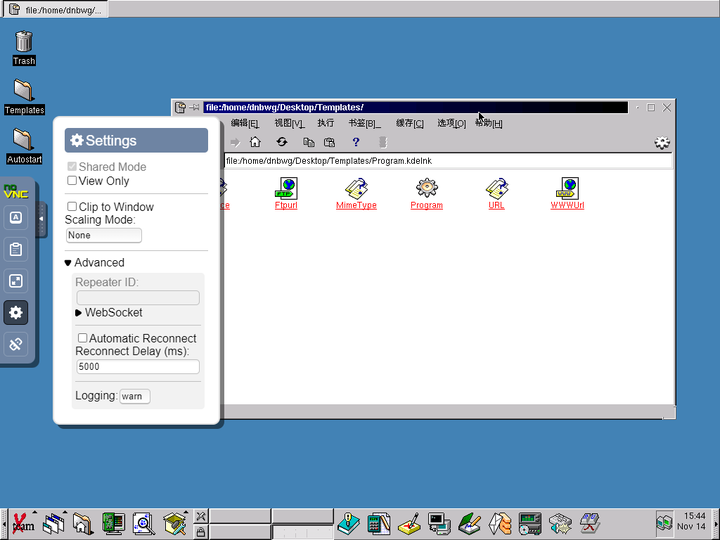Image resolution: width=720 pixels, height=540 pixels.
Task: Open the Scaling Mode dropdown
Action: [x=104, y=235]
